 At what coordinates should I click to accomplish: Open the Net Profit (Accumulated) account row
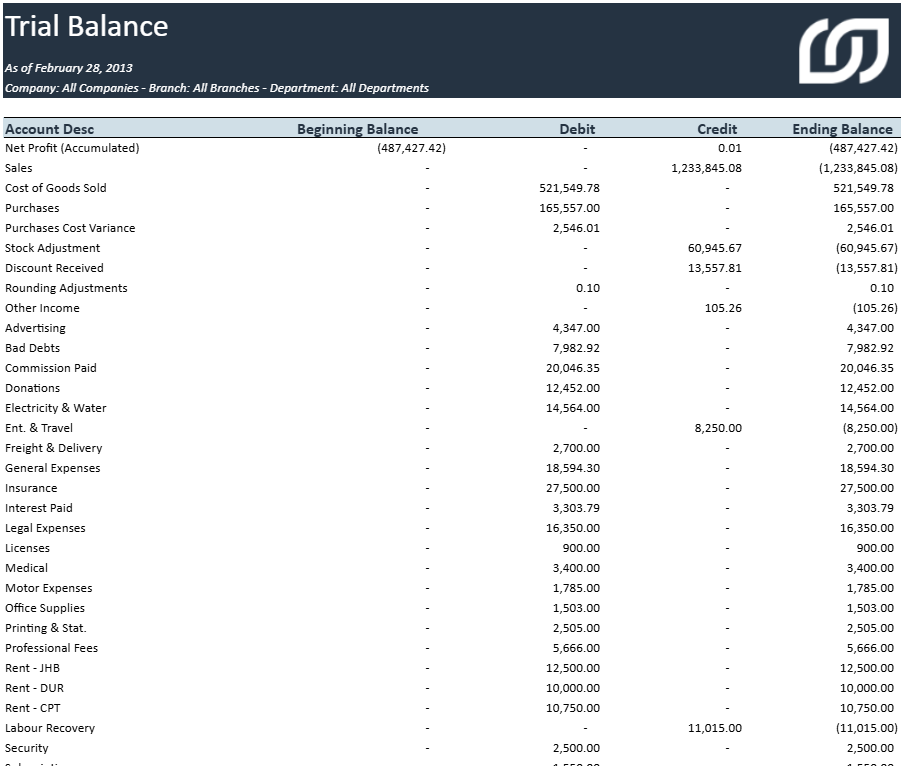coord(72,147)
